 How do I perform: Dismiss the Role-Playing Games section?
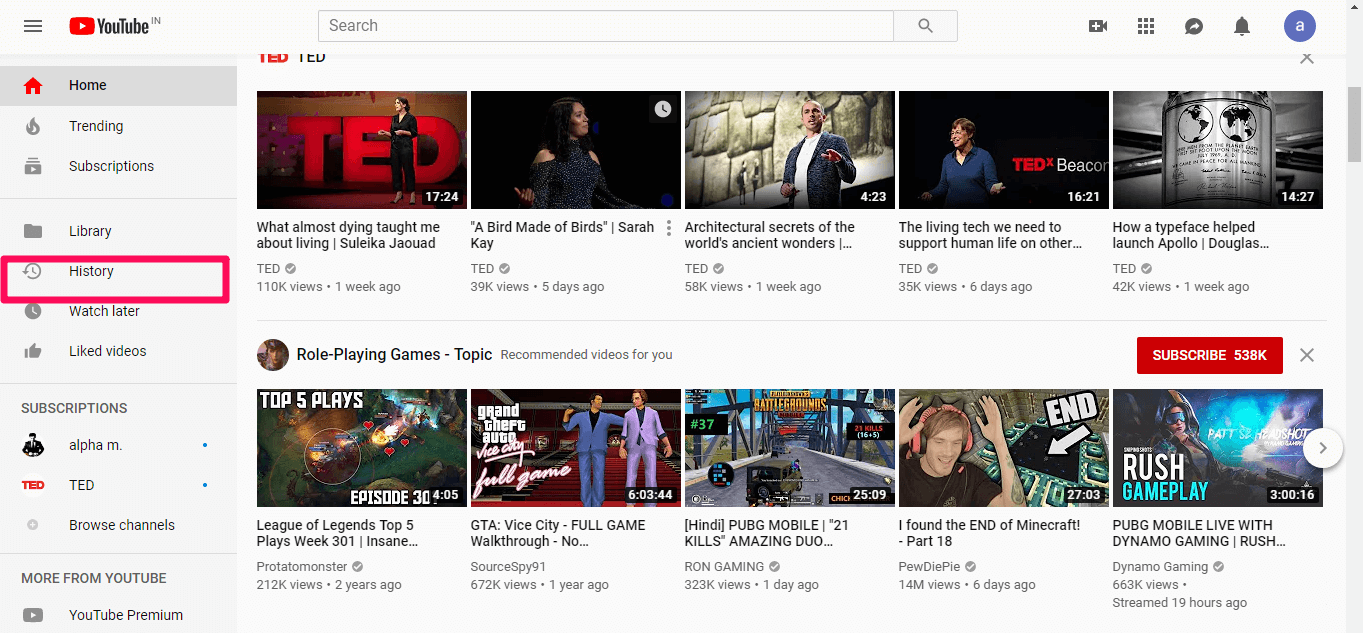(x=1306, y=355)
